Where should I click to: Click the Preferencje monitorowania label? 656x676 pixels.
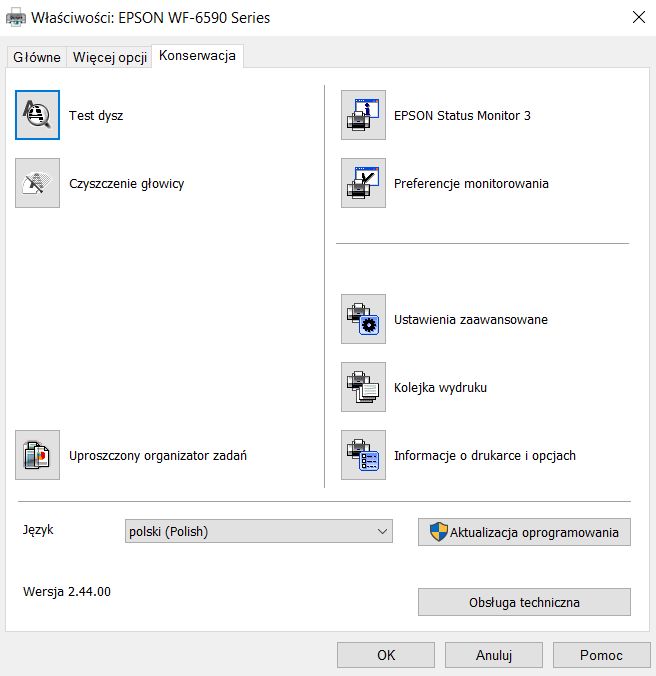click(471, 184)
